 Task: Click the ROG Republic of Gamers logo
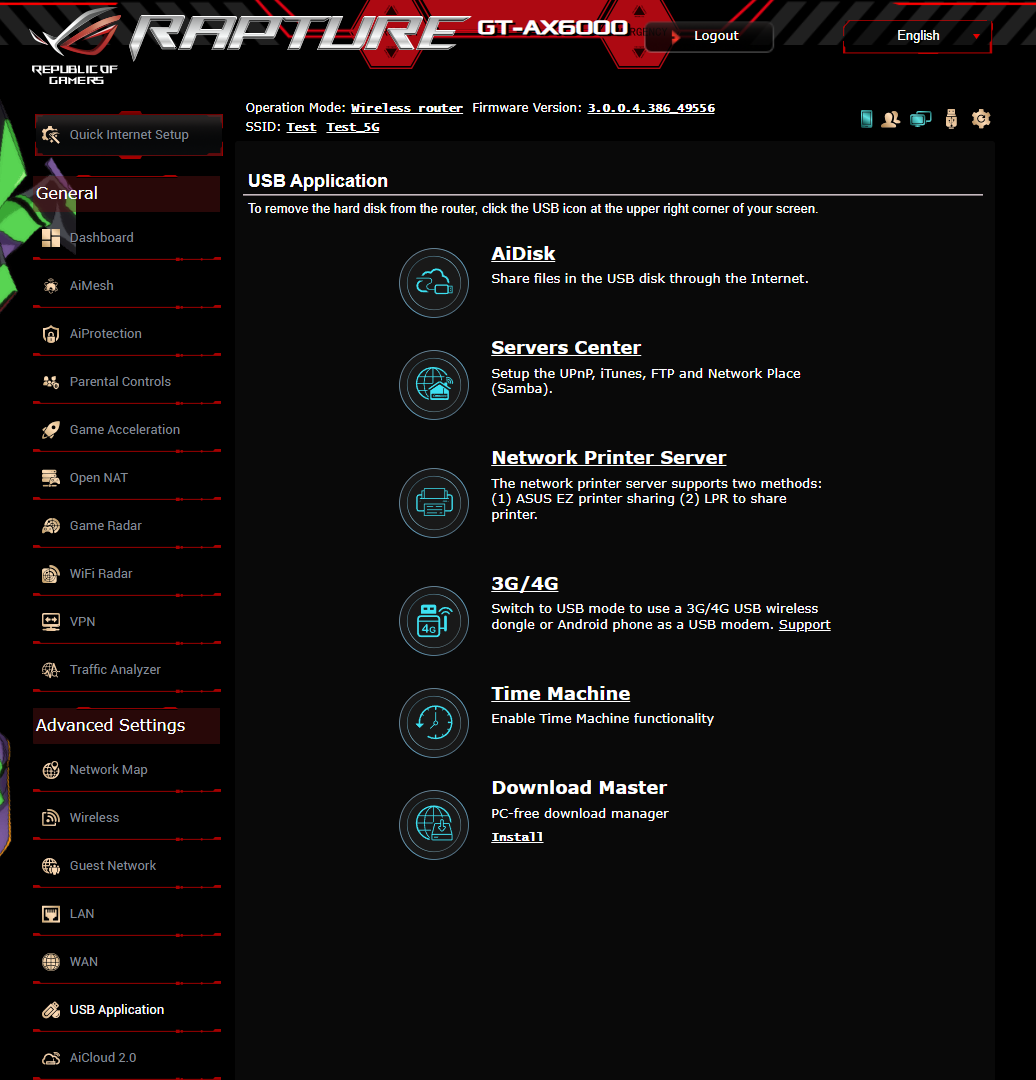click(74, 47)
